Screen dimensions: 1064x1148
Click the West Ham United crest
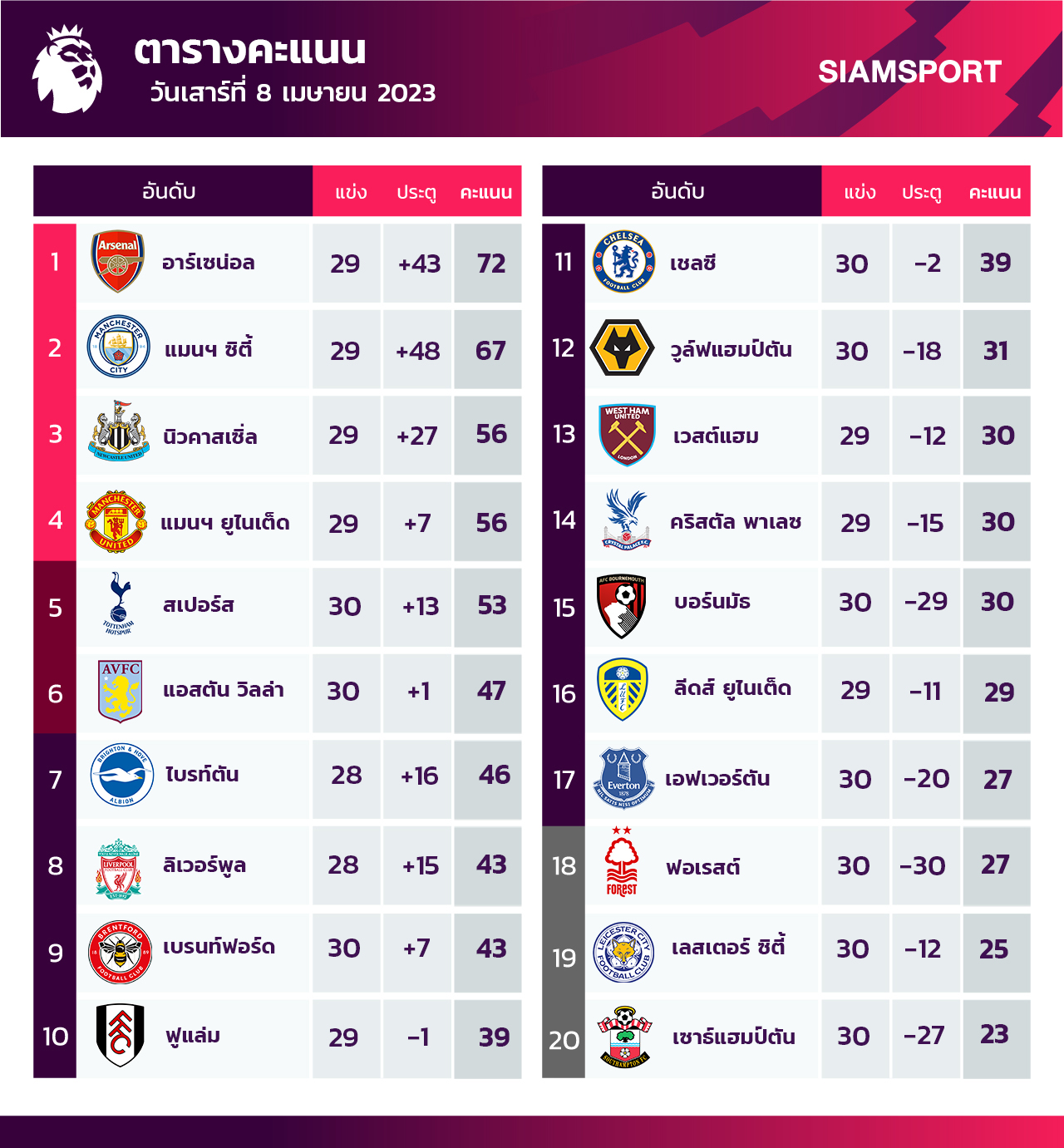click(628, 435)
